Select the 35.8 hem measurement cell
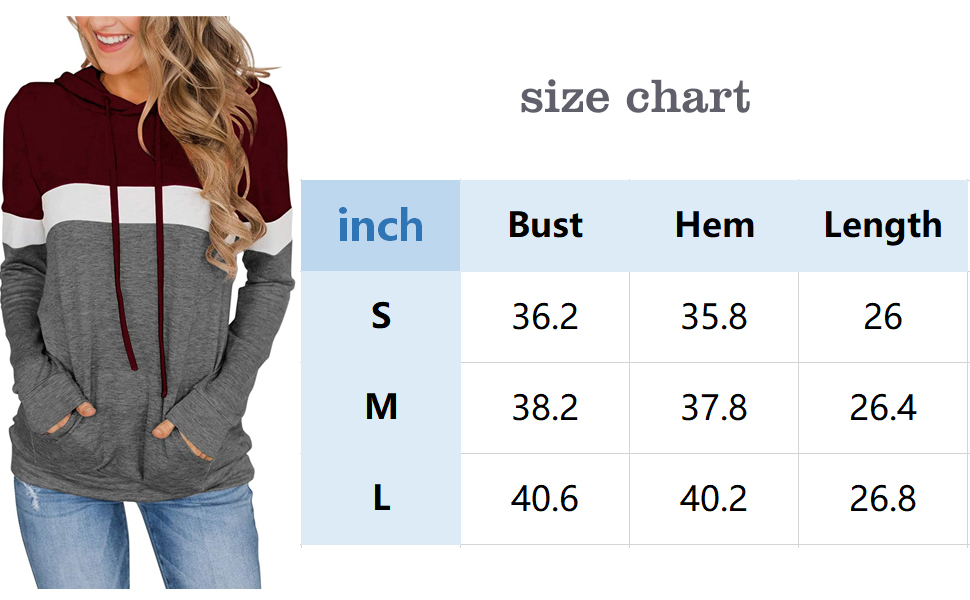970x600 pixels. [713, 317]
